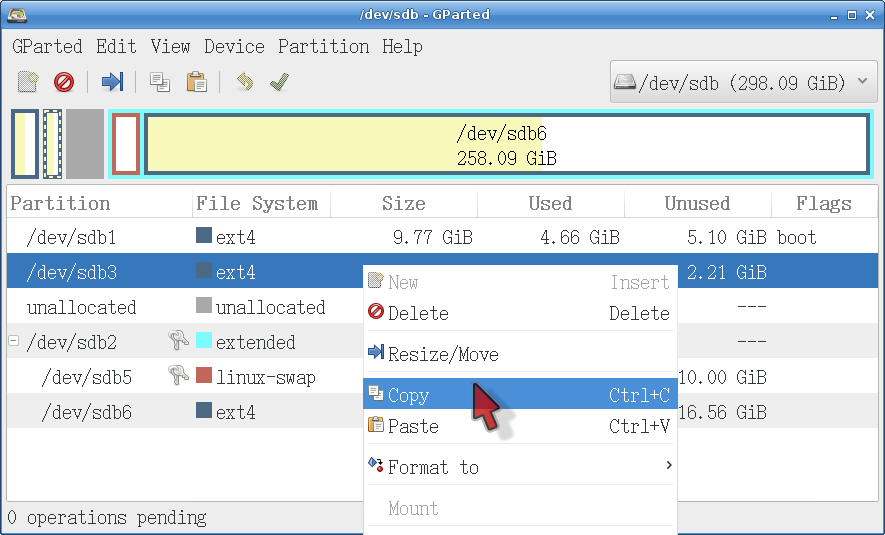
Task: Select the red linux-swap block in disk map
Action: [x=126, y=144]
